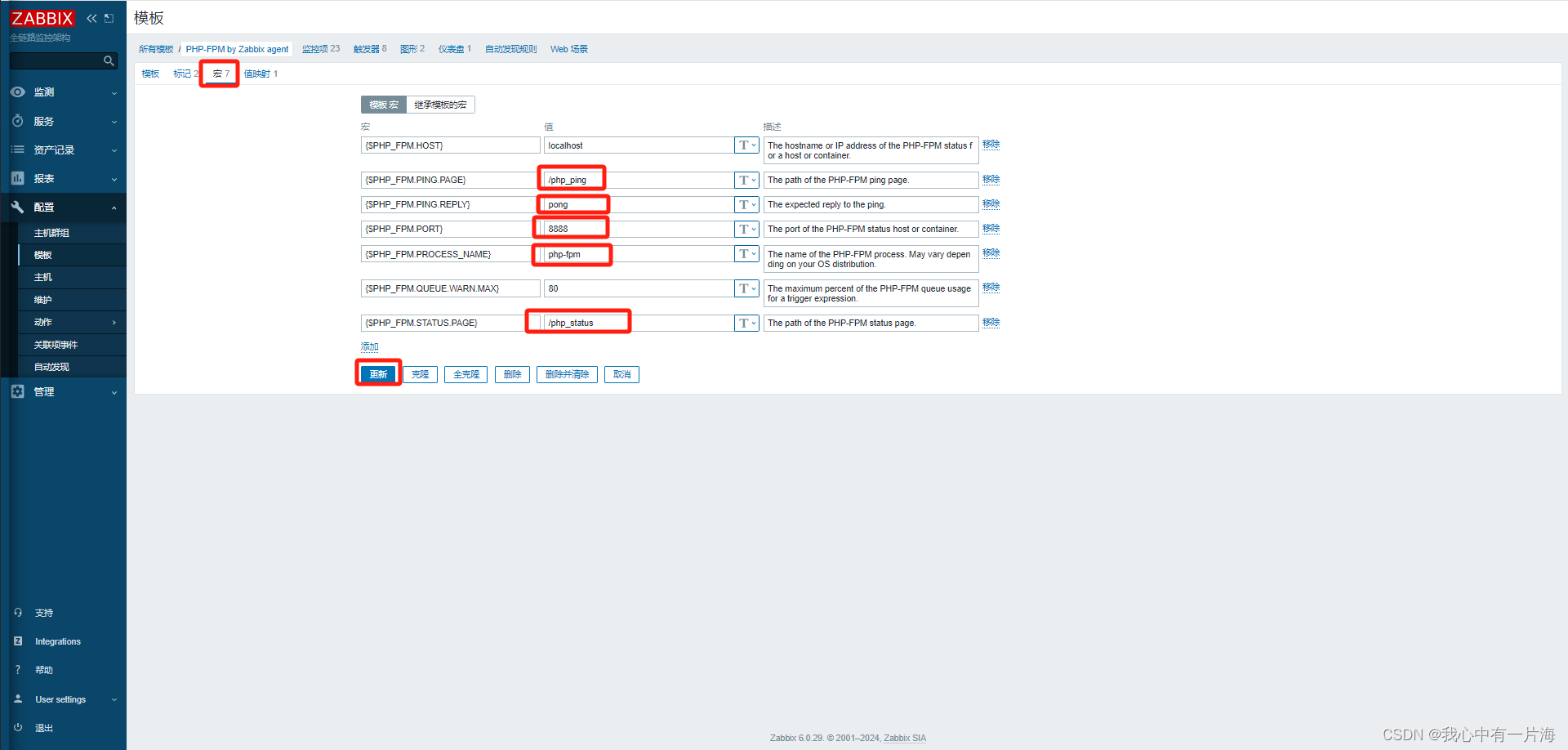
Task: Expand User settings menu
Action: 114,699
